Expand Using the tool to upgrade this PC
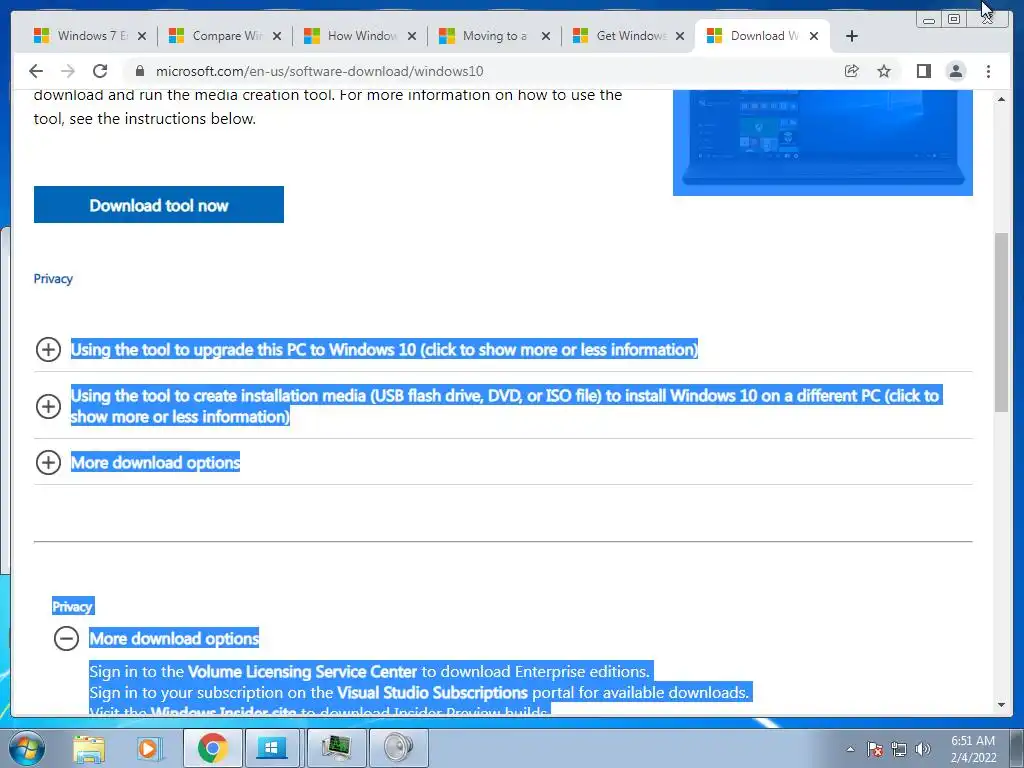The width and height of the screenshot is (1024, 768). coord(48,349)
